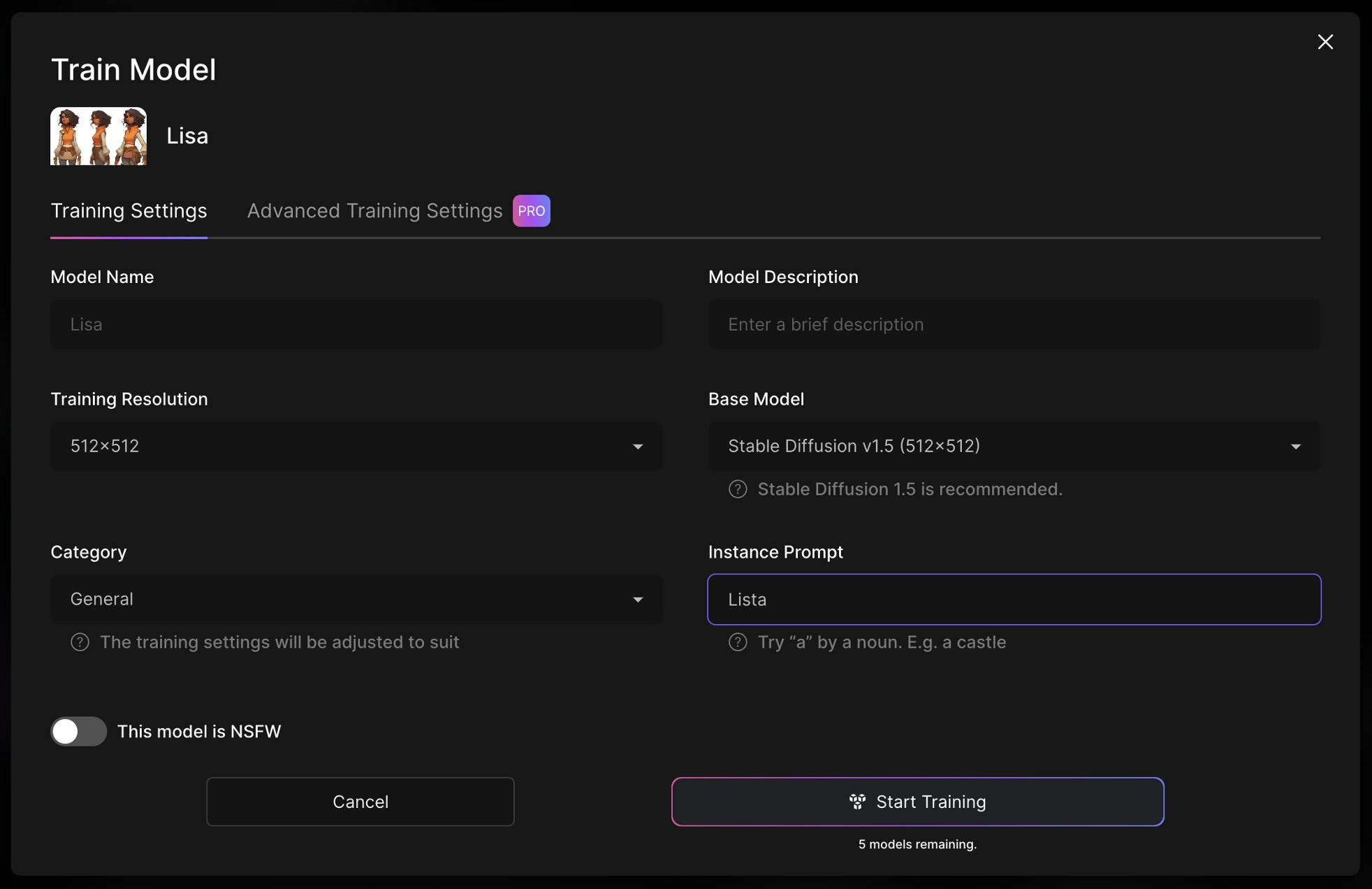The image size is (1372, 889).
Task: Click help icon under Category
Action: [80, 642]
